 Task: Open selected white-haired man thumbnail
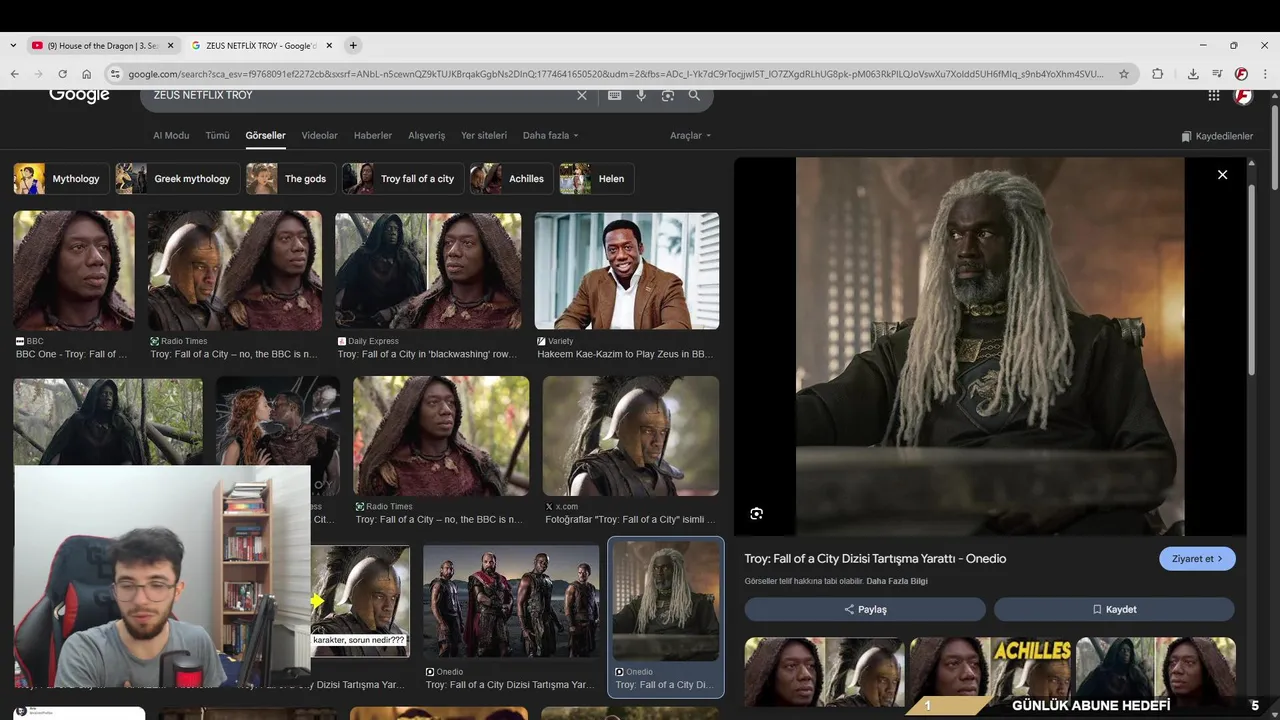[666, 601]
